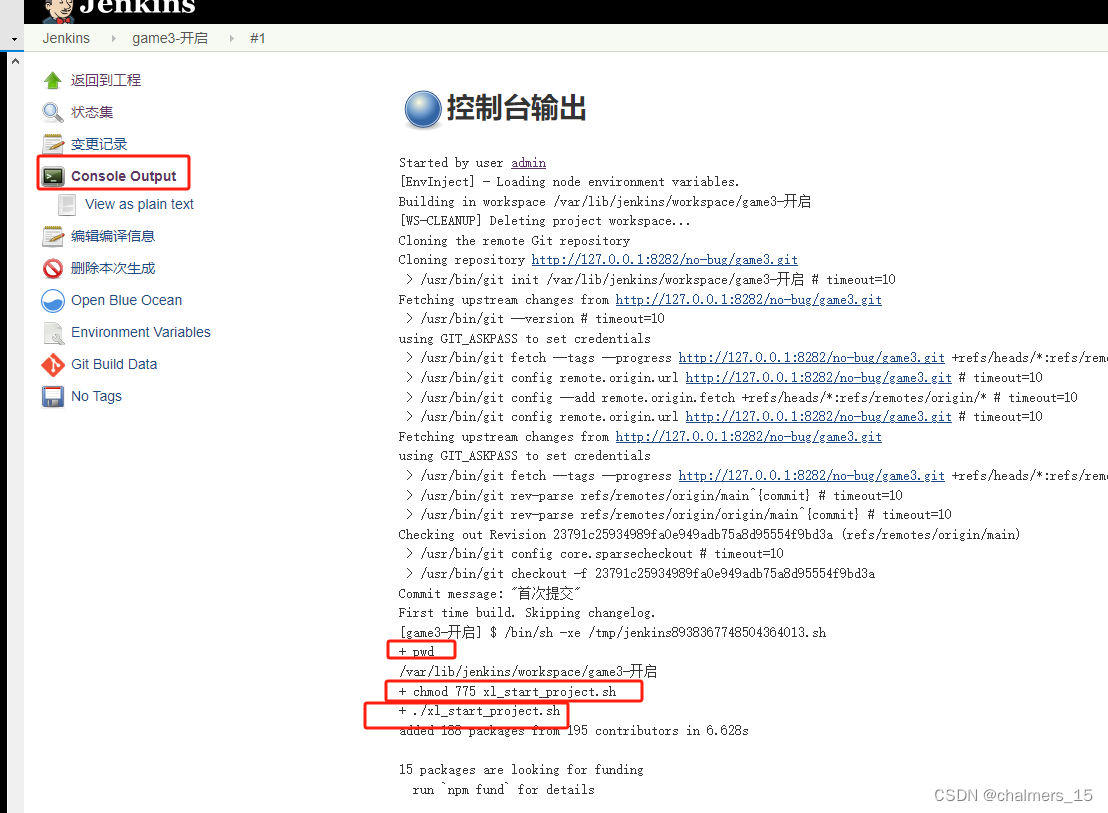The image size is (1108, 813).
Task: Select 删除本次生成 in sidebar
Action: coord(113,268)
